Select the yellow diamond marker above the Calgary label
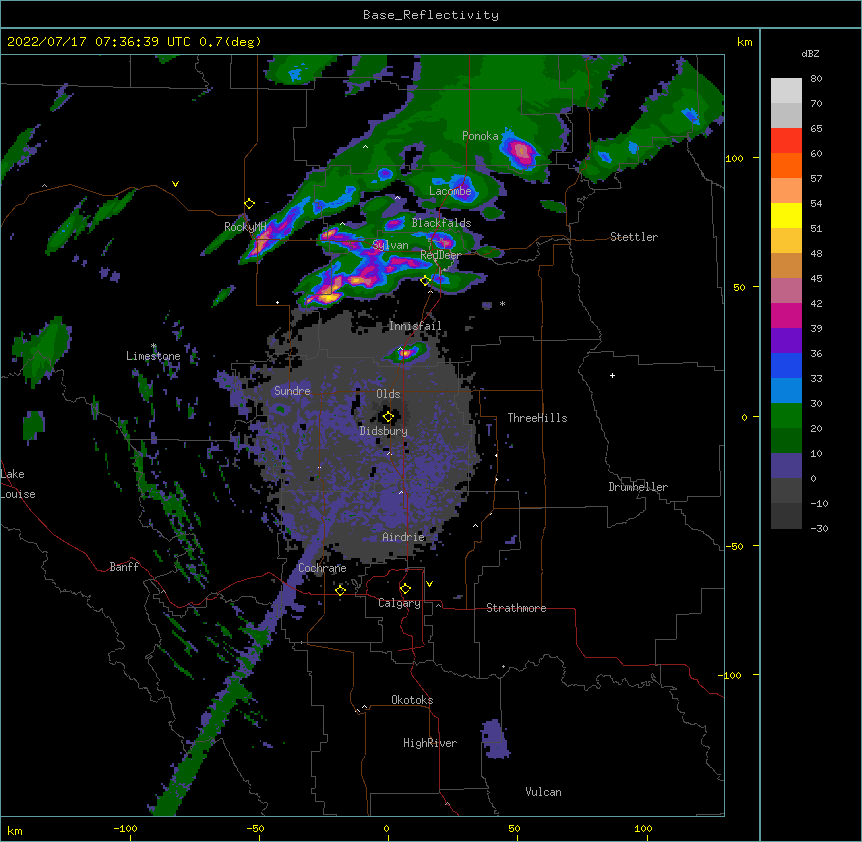This screenshot has height=842, width=862. (x=405, y=589)
